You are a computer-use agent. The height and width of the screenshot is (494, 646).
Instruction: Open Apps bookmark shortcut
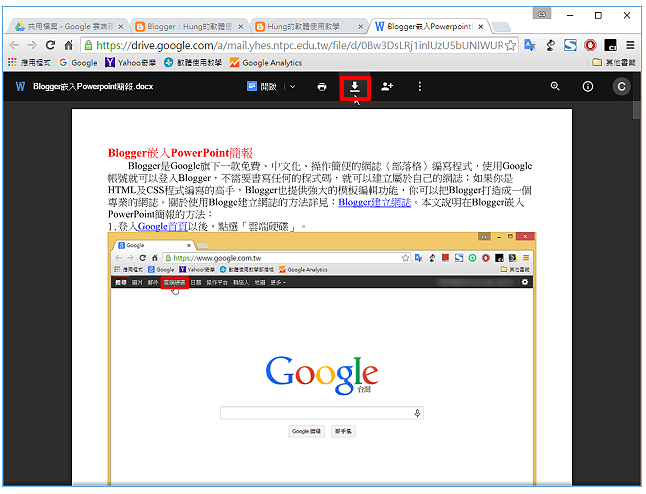[29, 63]
